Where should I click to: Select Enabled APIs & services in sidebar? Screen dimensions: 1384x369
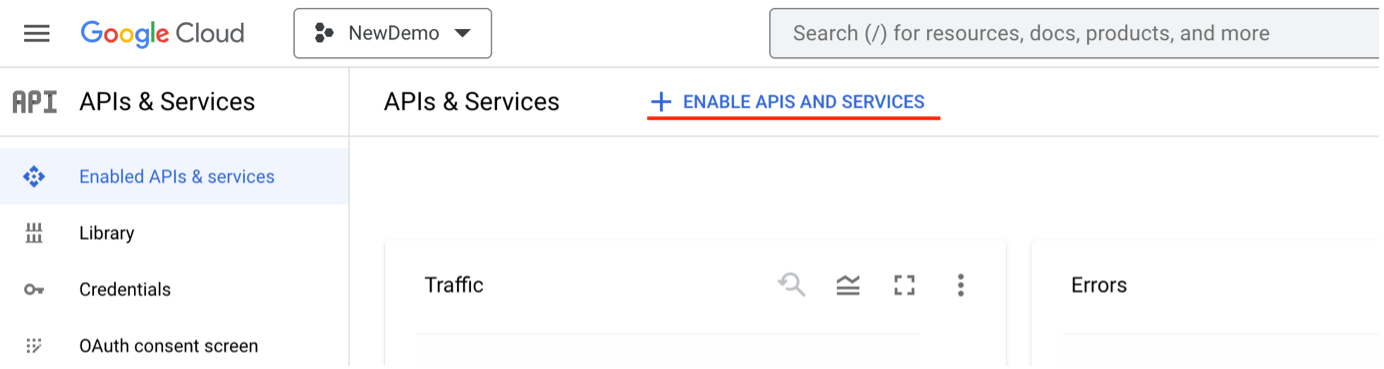174,177
